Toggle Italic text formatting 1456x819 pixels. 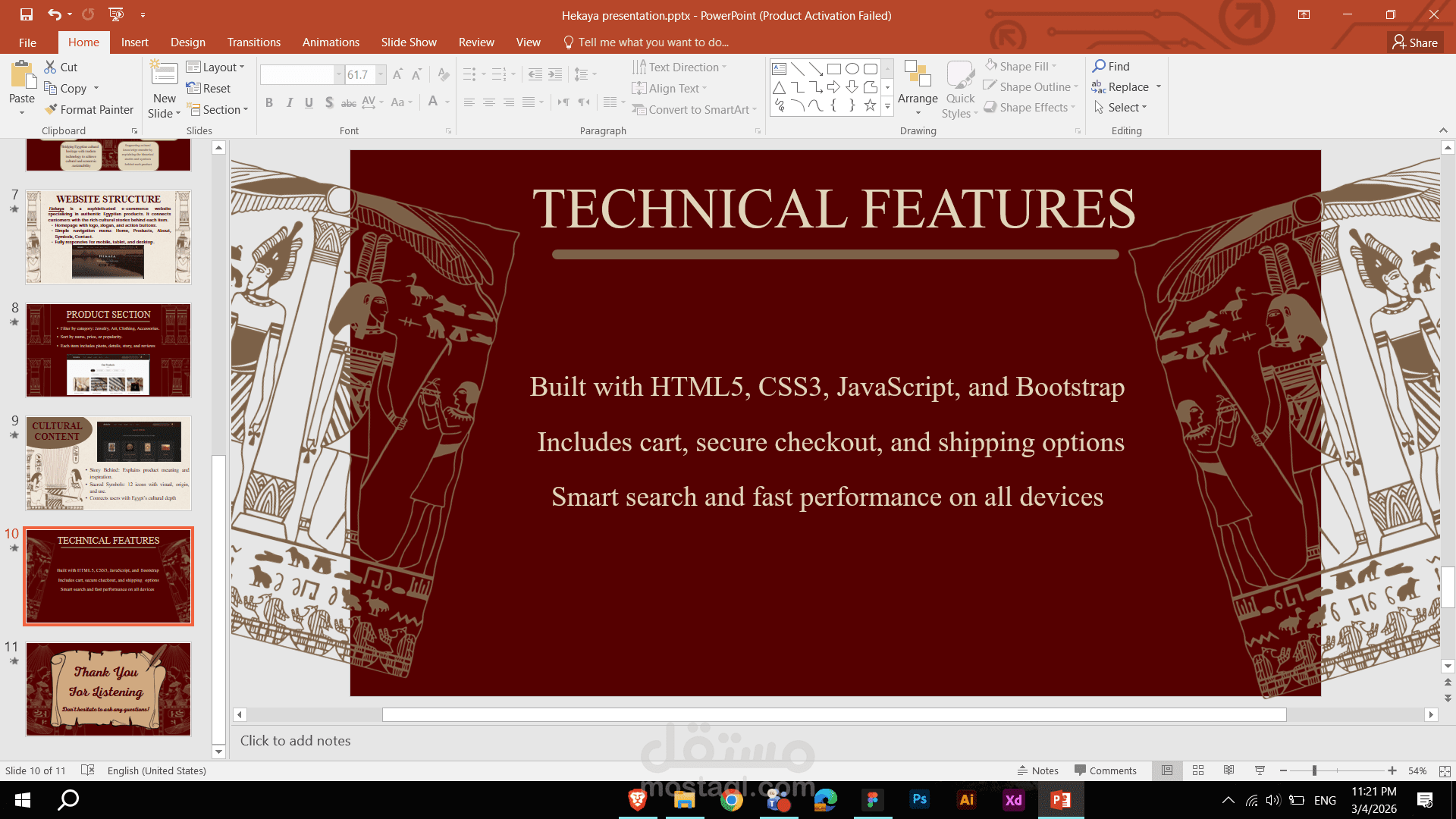pyautogui.click(x=289, y=102)
